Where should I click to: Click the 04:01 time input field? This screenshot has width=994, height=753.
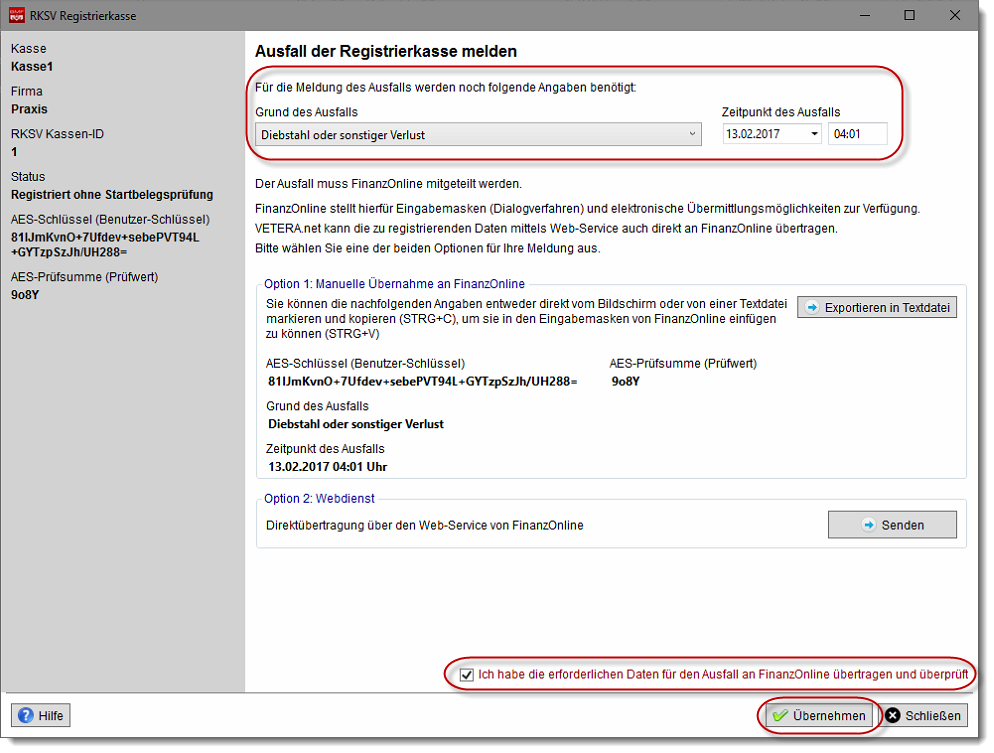pyautogui.click(x=856, y=134)
